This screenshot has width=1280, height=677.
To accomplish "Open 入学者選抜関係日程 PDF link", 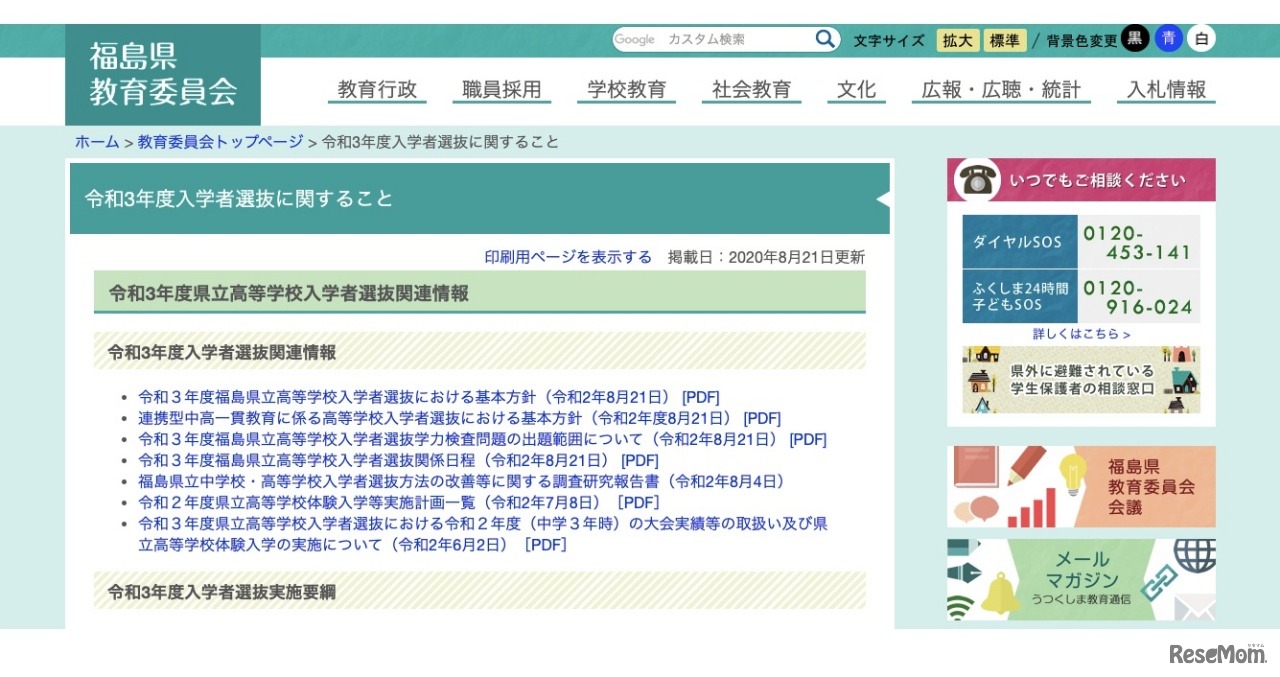I will tap(398, 460).
